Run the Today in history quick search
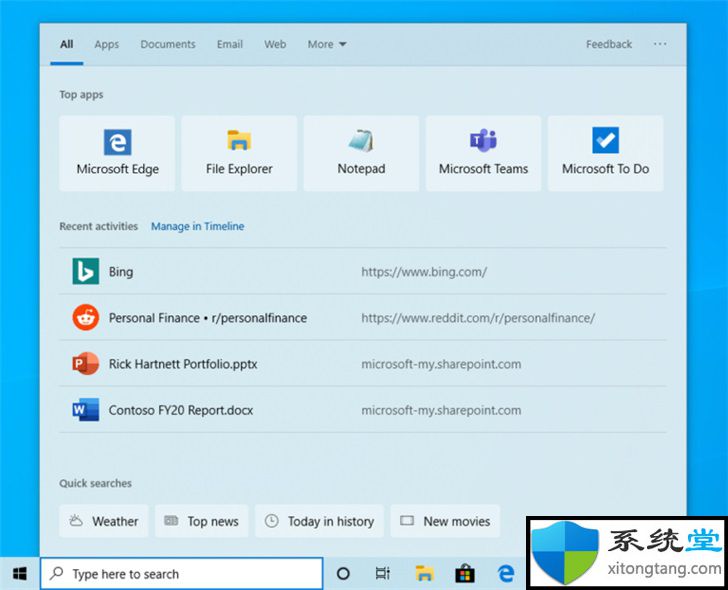The height and width of the screenshot is (590, 728). pos(319,521)
